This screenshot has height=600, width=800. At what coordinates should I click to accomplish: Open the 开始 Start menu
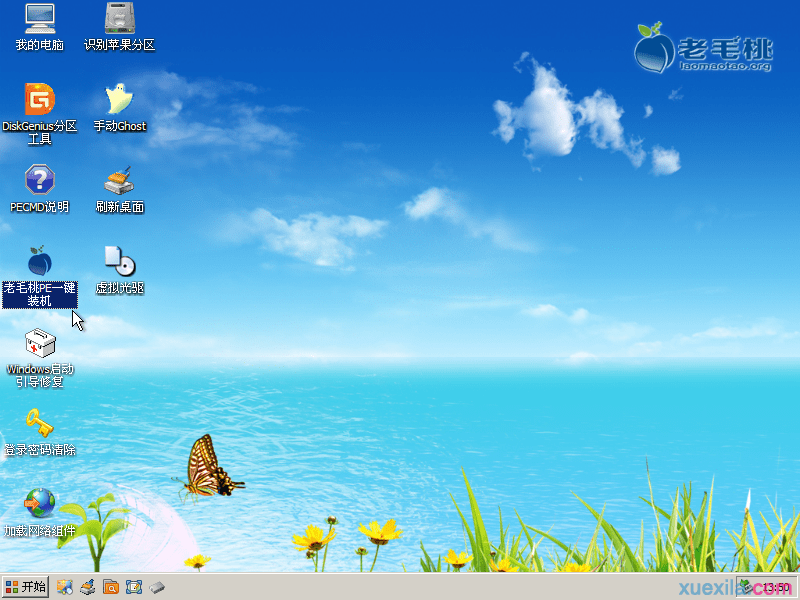(26, 587)
